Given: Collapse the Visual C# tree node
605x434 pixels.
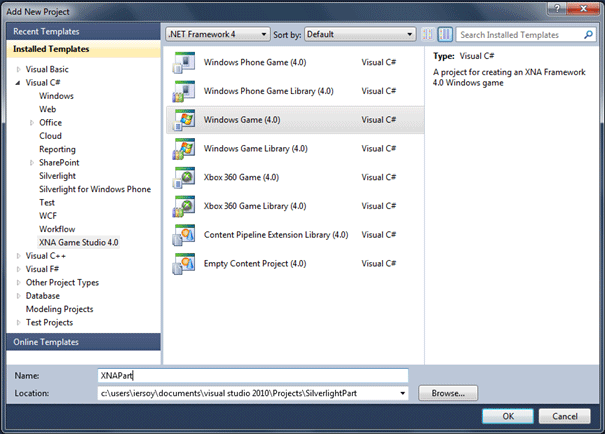Looking at the screenshot, I should 18,83.
